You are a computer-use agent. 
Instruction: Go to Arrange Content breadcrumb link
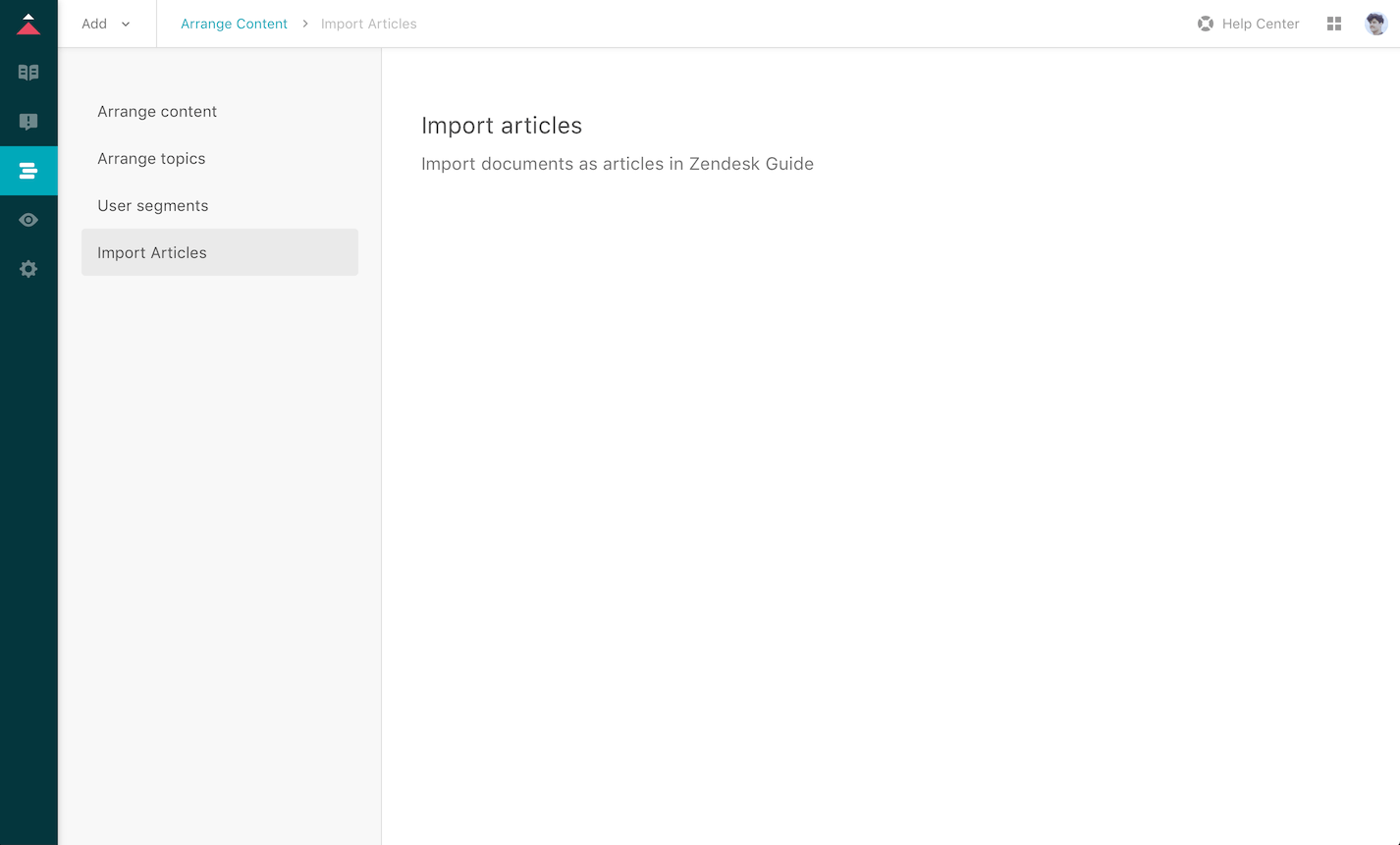[234, 24]
